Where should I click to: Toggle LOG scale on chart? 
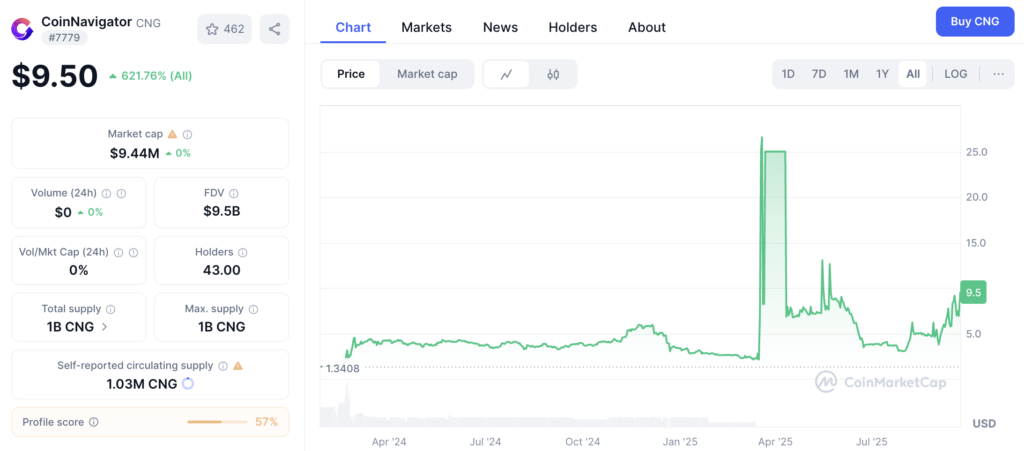pos(955,74)
